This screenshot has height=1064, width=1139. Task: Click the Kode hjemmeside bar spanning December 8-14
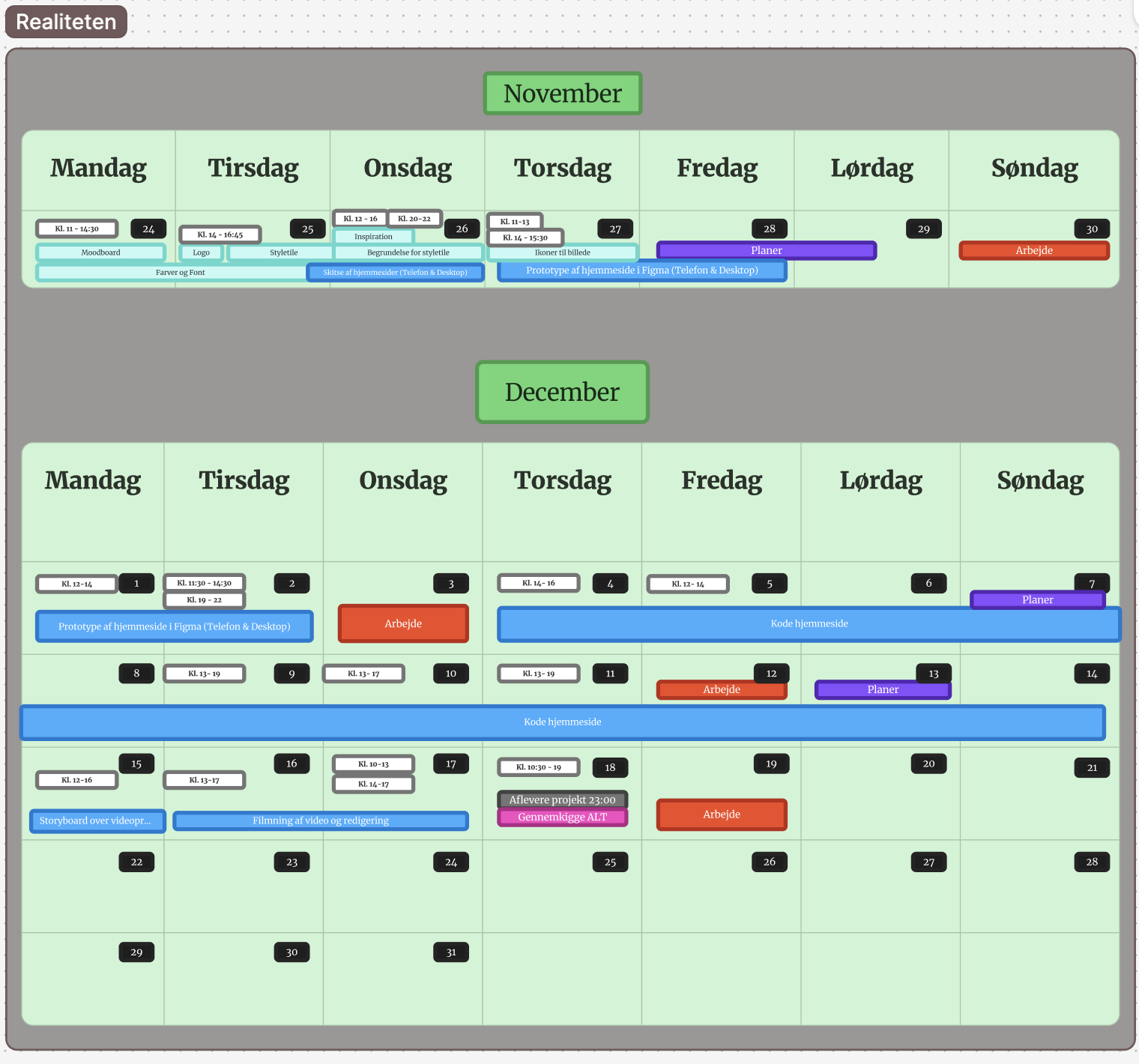tap(563, 722)
